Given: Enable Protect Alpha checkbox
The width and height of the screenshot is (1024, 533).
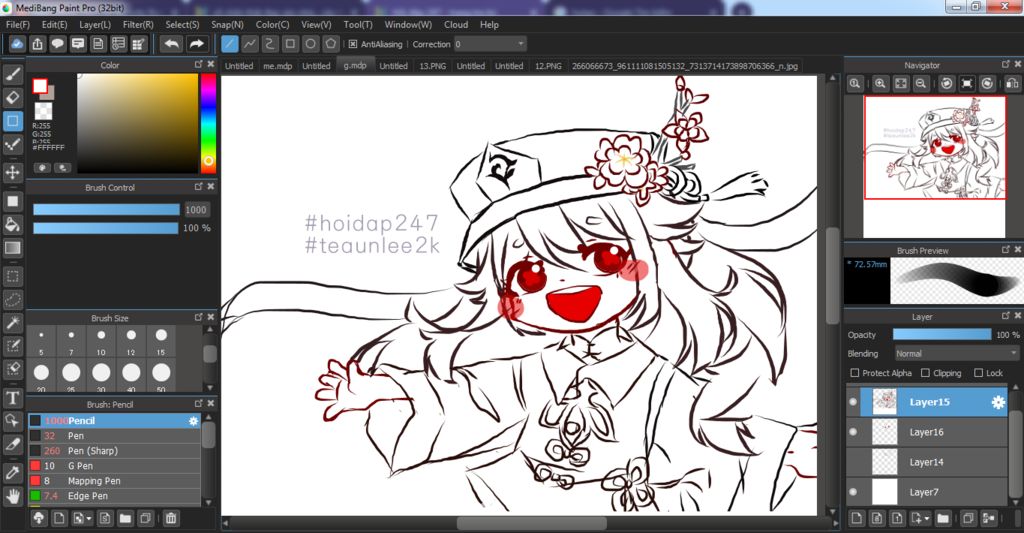Looking at the screenshot, I should tap(855, 373).
